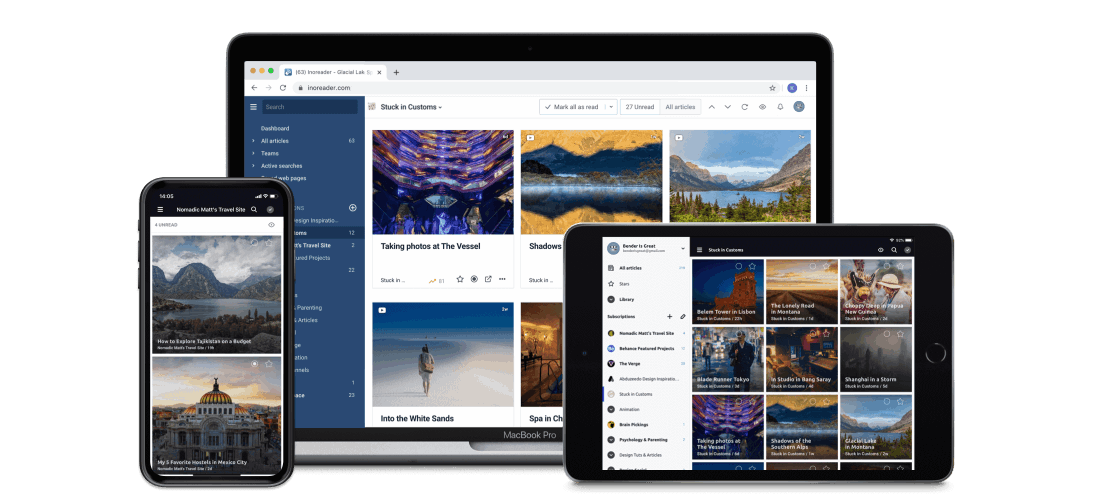Open Blade Runner Tokyo card on tablet
The height and width of the screenshot is (500, 1100).
click(x=728, y=358)
